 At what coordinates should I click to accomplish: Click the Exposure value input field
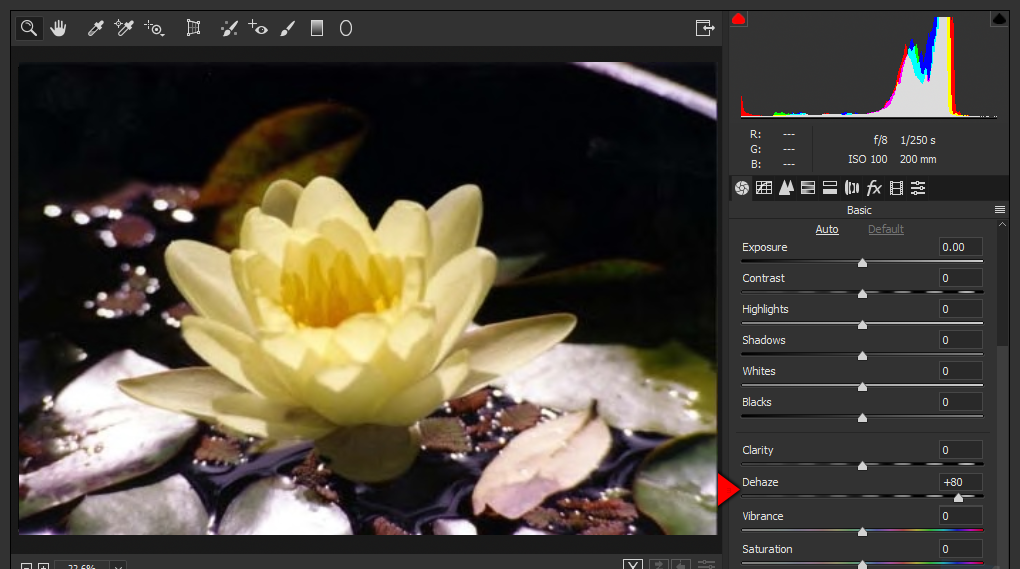pyautogui.click(x=960, y=247)
